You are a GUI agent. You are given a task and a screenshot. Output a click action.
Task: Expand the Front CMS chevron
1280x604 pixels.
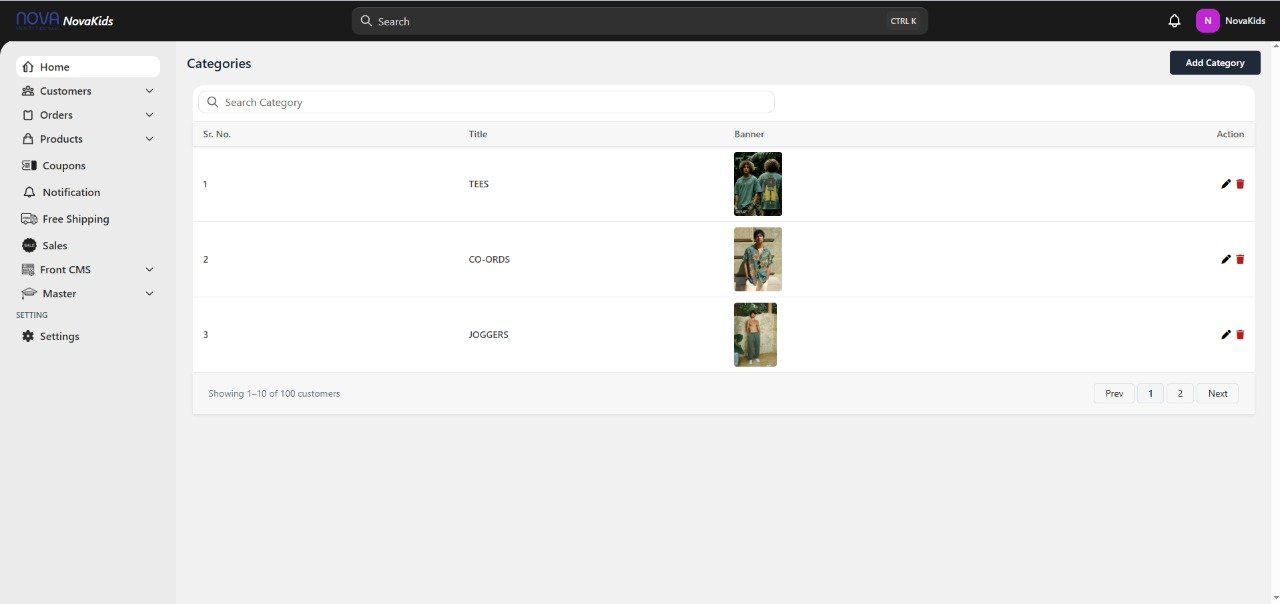click(x=149, y=270)
